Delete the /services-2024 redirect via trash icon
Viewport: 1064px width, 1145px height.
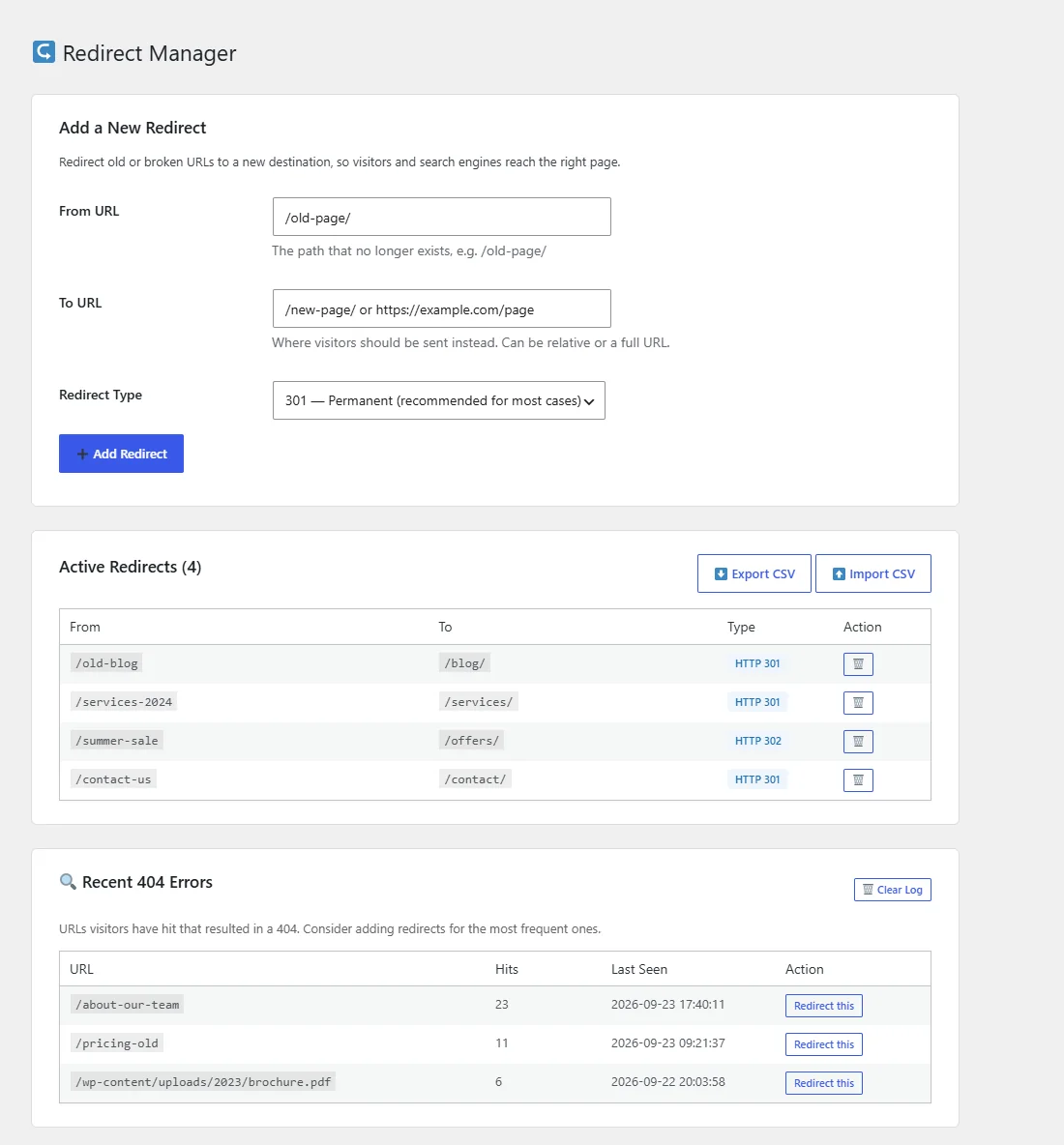click(x=858, y=702)
